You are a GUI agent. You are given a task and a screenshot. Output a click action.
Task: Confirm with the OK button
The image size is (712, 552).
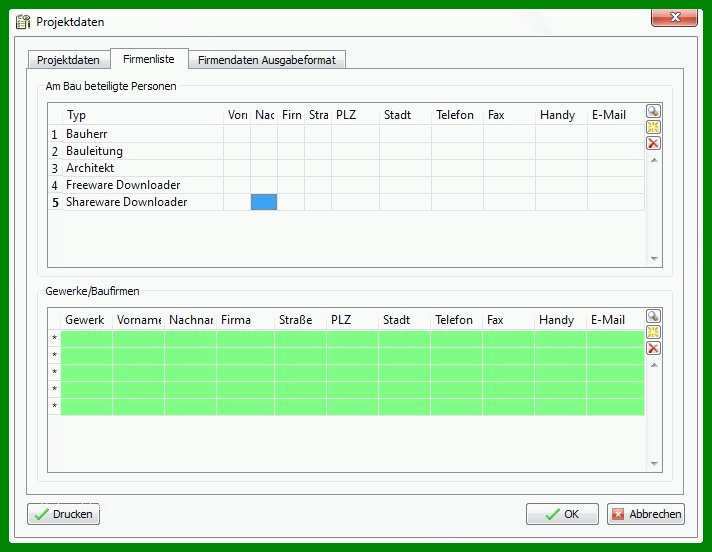(x=562, y=514)
